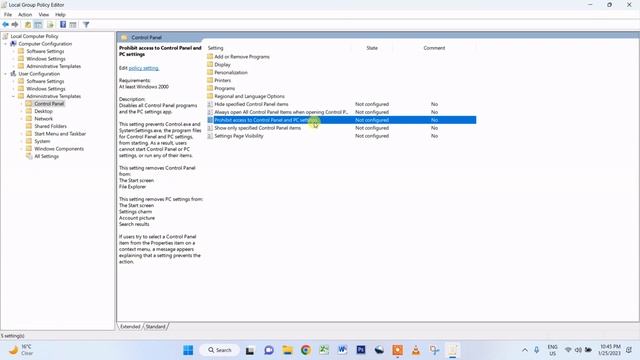
Task: Click the taskbar Search box
Action: [x=220, y=350]
